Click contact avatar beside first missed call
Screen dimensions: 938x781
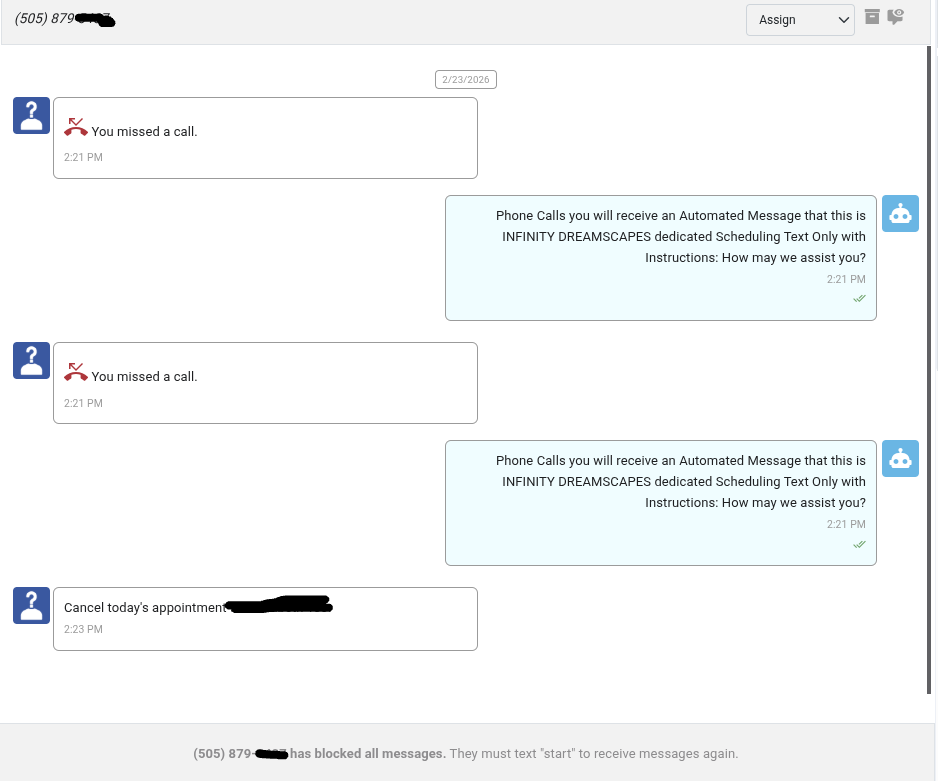31,115
